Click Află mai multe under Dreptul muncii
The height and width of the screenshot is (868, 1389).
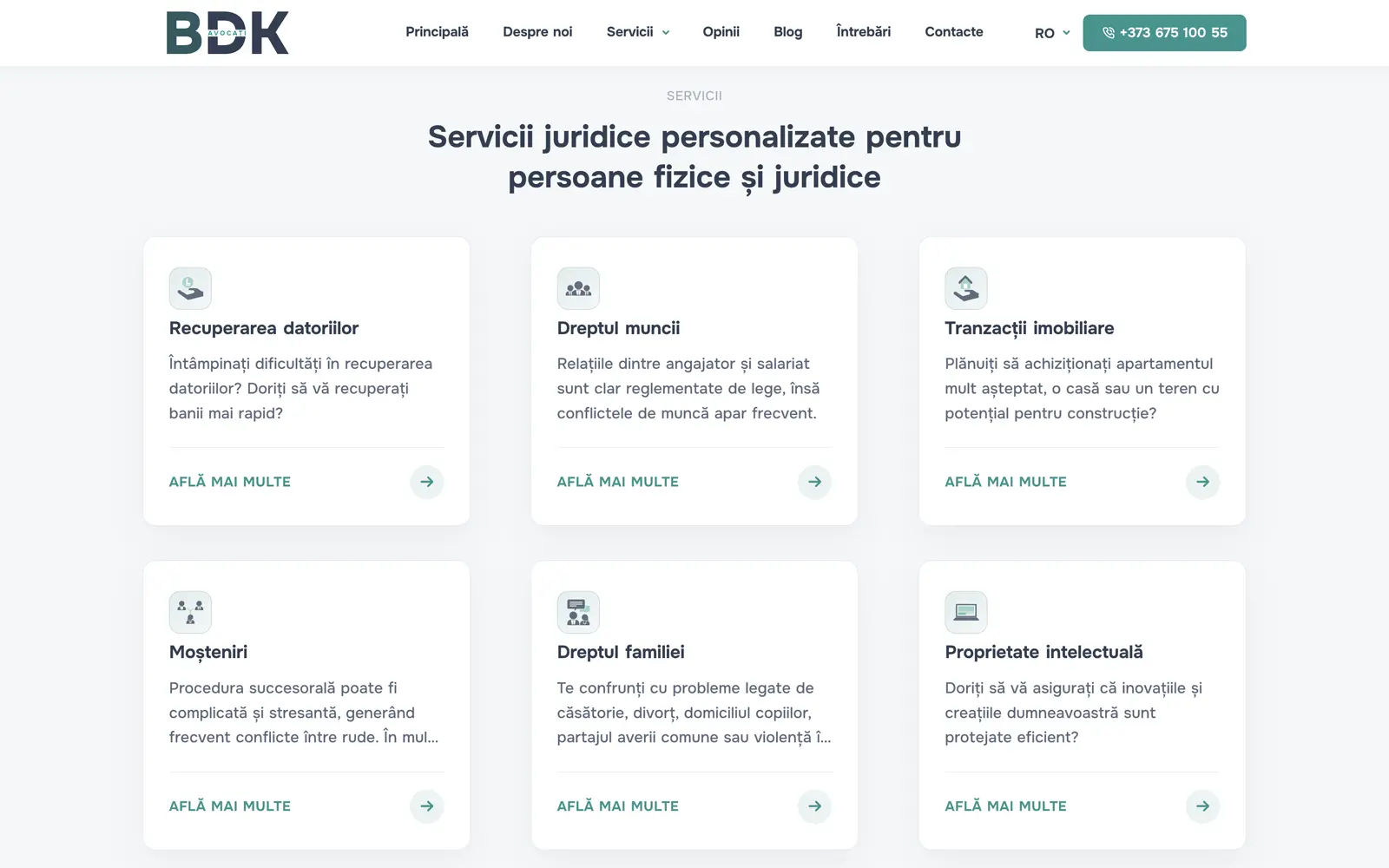point(618,482)
